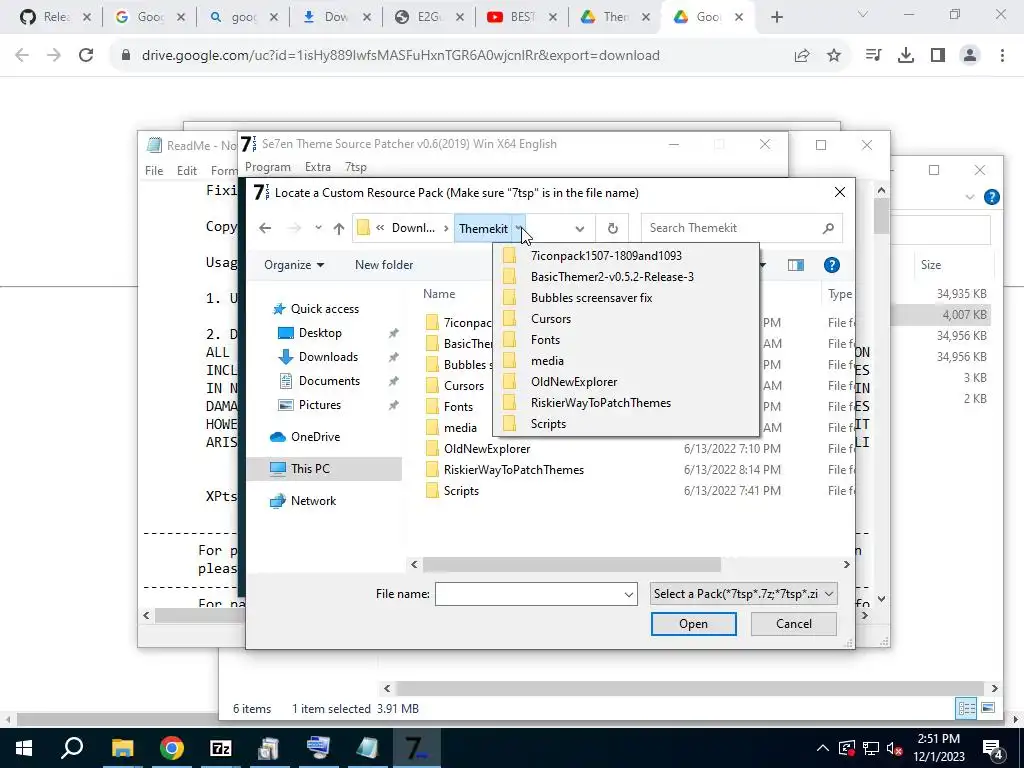1024x768 pixels.
Task: Open 7-Zip from taskbar
Action: point(220,748)
